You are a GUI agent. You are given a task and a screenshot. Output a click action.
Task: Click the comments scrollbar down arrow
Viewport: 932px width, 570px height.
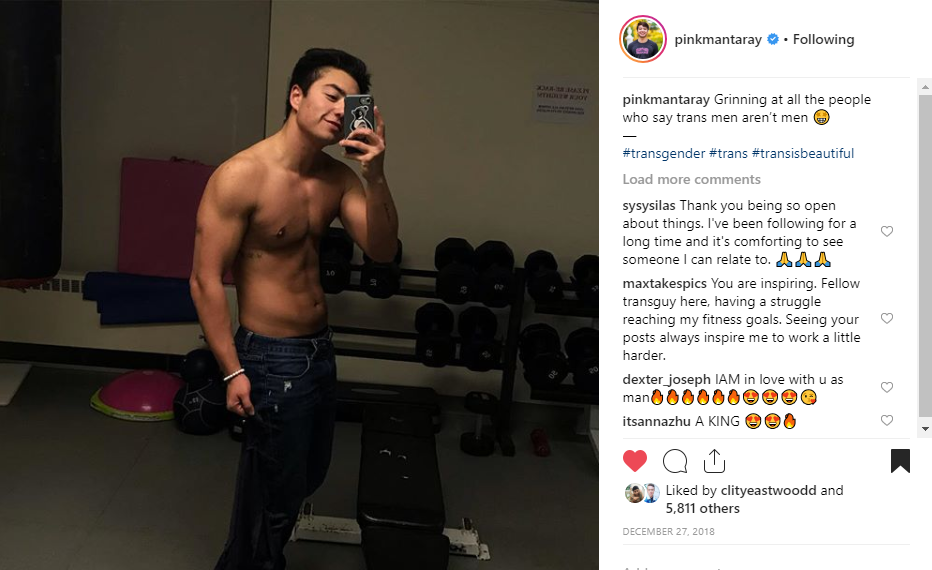925,429
